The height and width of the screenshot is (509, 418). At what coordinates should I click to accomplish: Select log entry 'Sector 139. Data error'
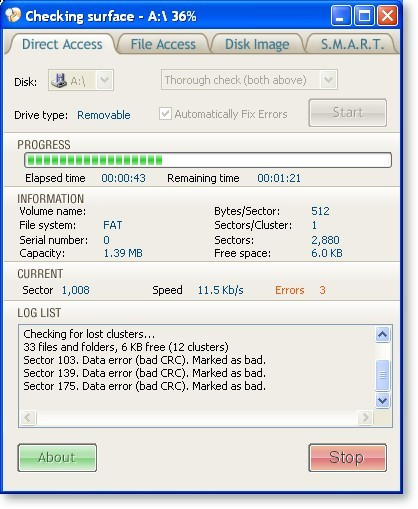145,373
